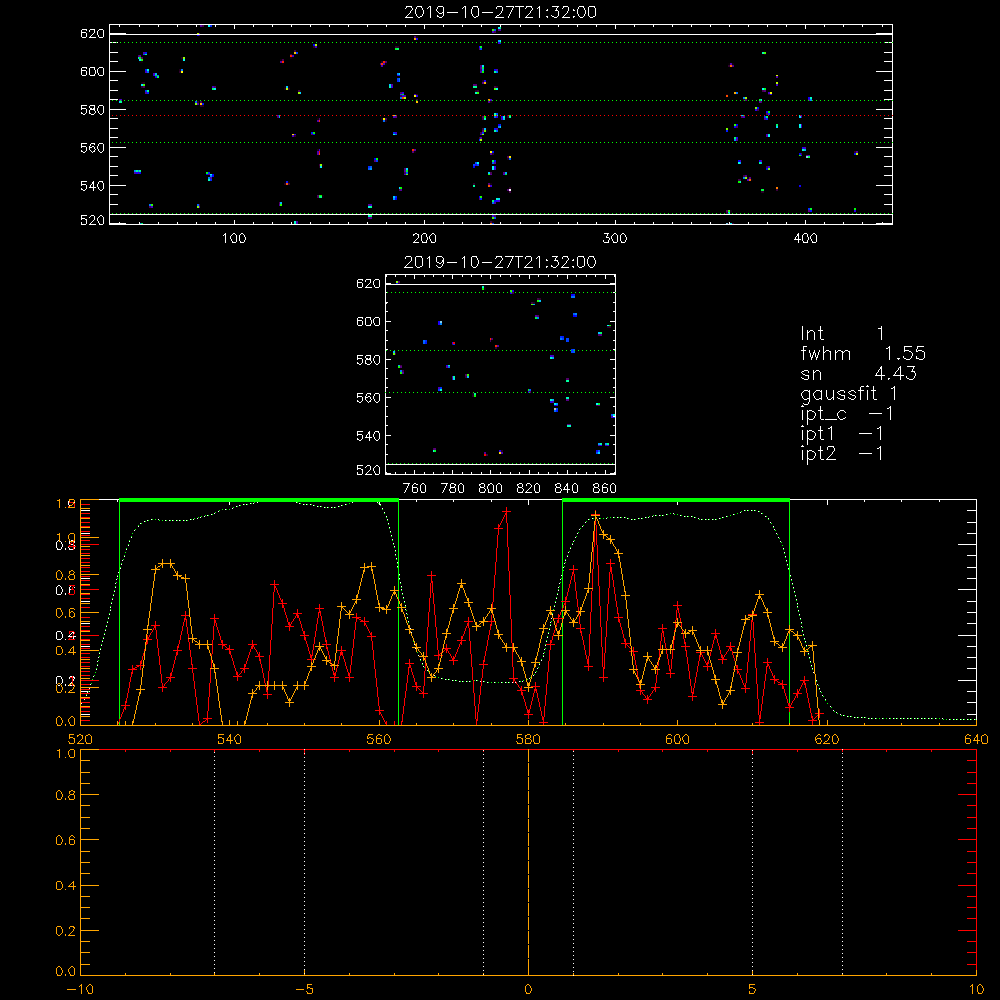
Task: Click the 'ipt_c -1' label
Action: (847, 414)
